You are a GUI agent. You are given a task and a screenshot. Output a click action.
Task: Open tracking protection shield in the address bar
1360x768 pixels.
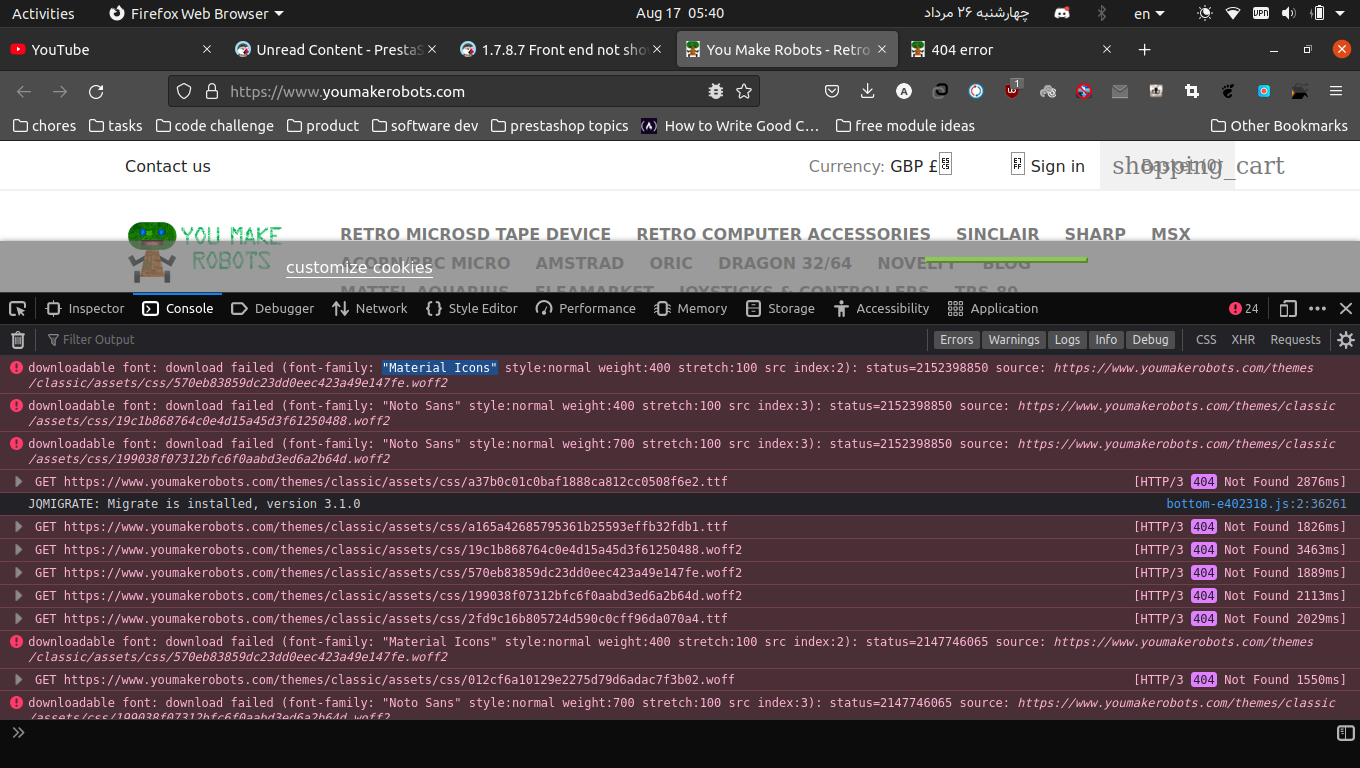pyautogui.click(x=184, y=92)
